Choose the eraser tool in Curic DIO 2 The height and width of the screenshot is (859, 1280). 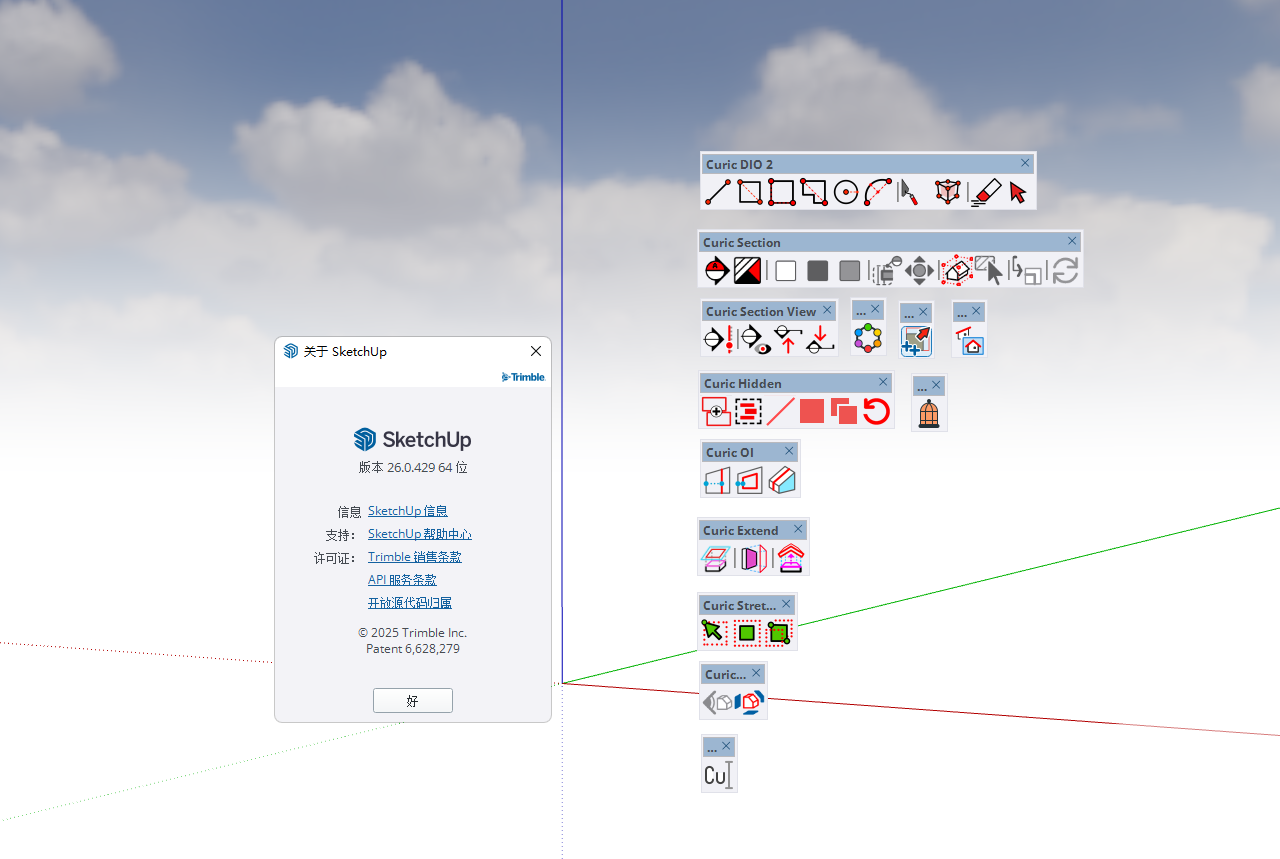coord(985,192)
